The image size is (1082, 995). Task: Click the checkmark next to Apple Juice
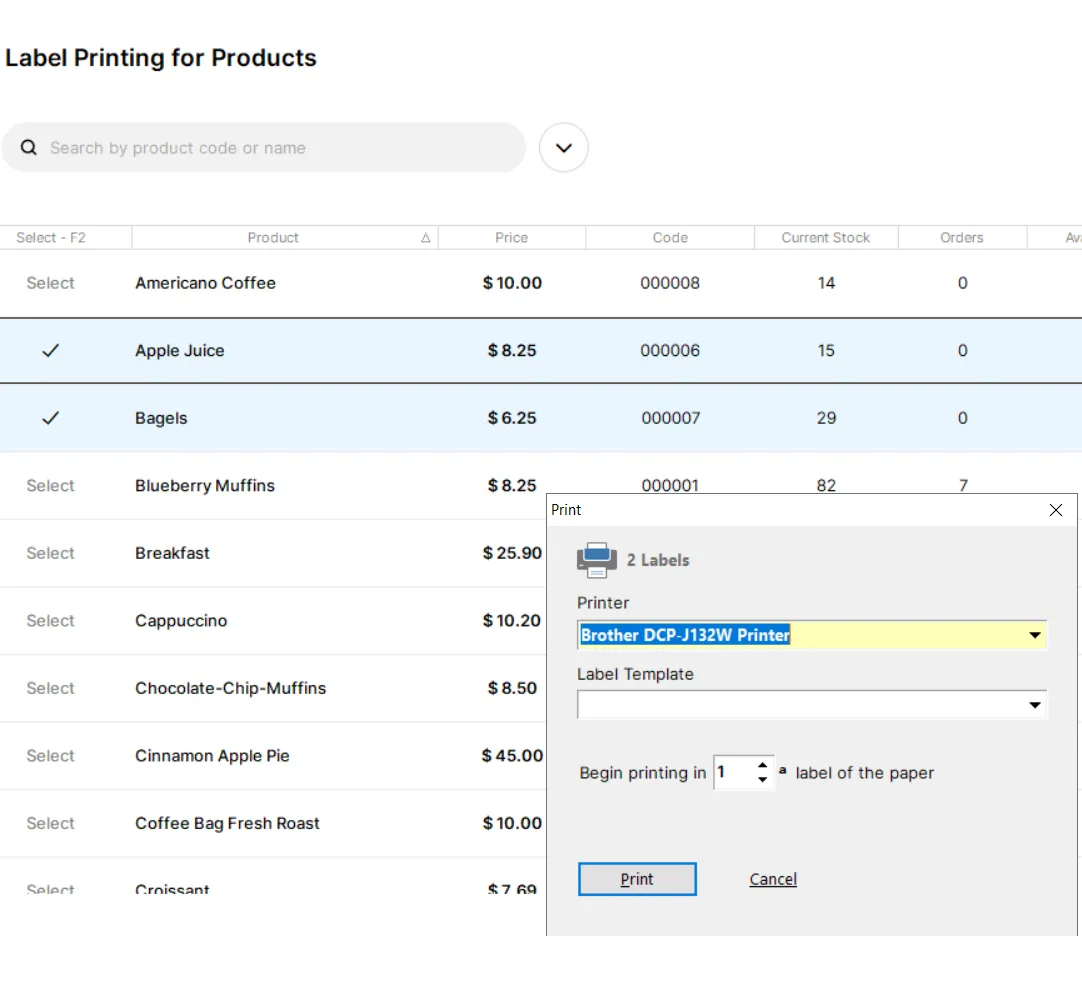(x=50, y=351)
